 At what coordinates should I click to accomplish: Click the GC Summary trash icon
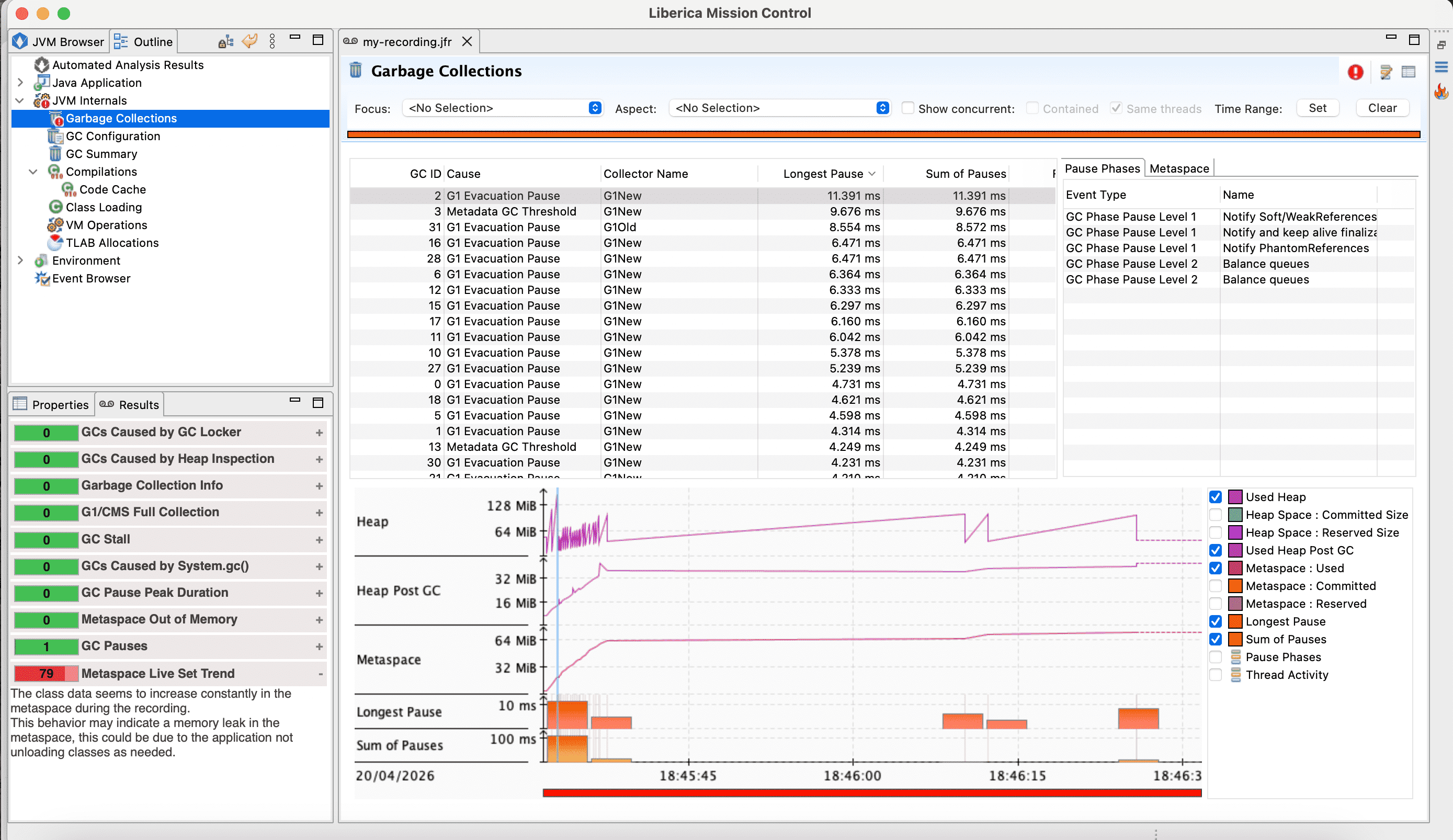tap(55, 154)
